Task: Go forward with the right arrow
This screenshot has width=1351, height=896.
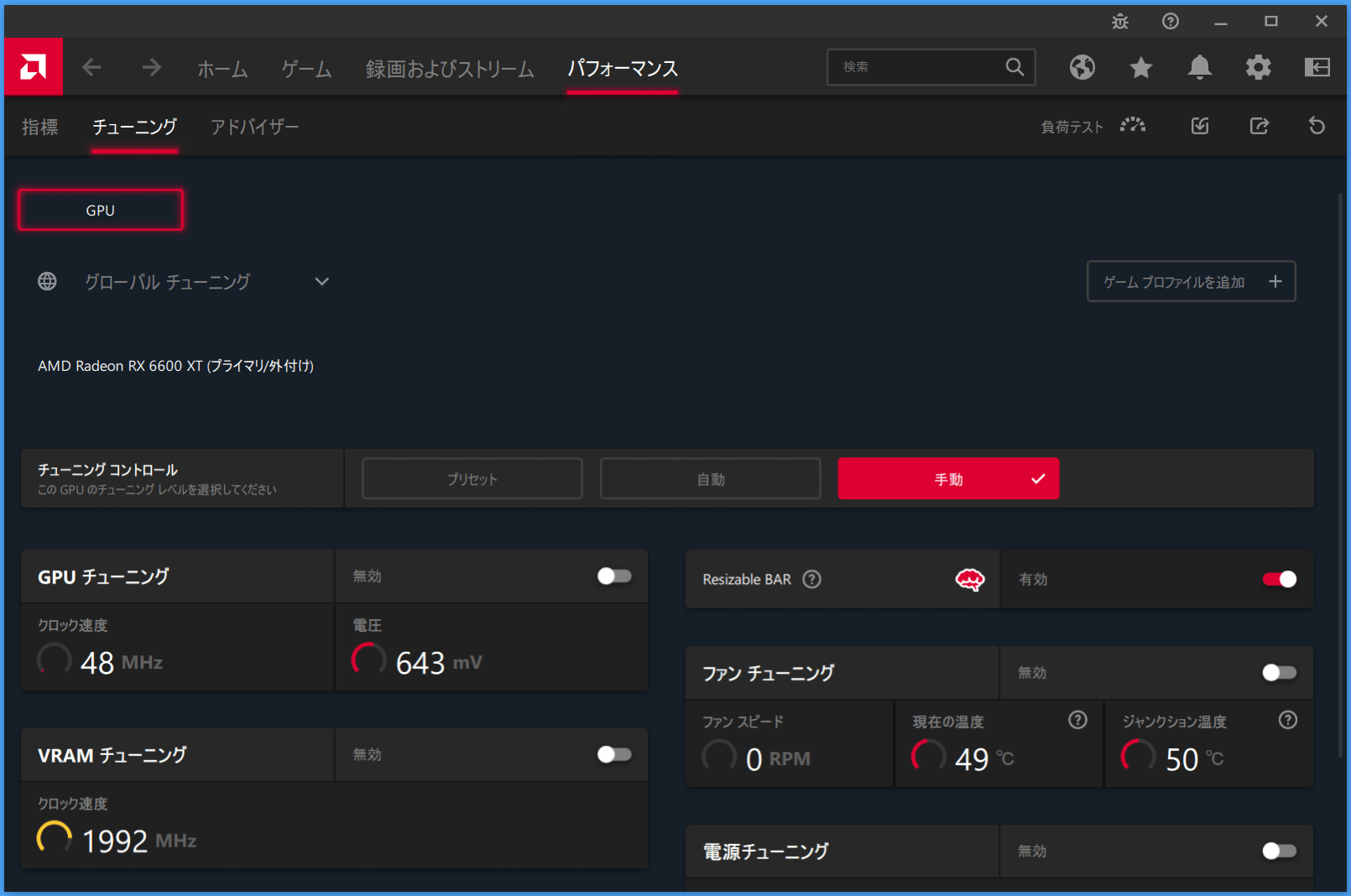Action: point(151,67)
